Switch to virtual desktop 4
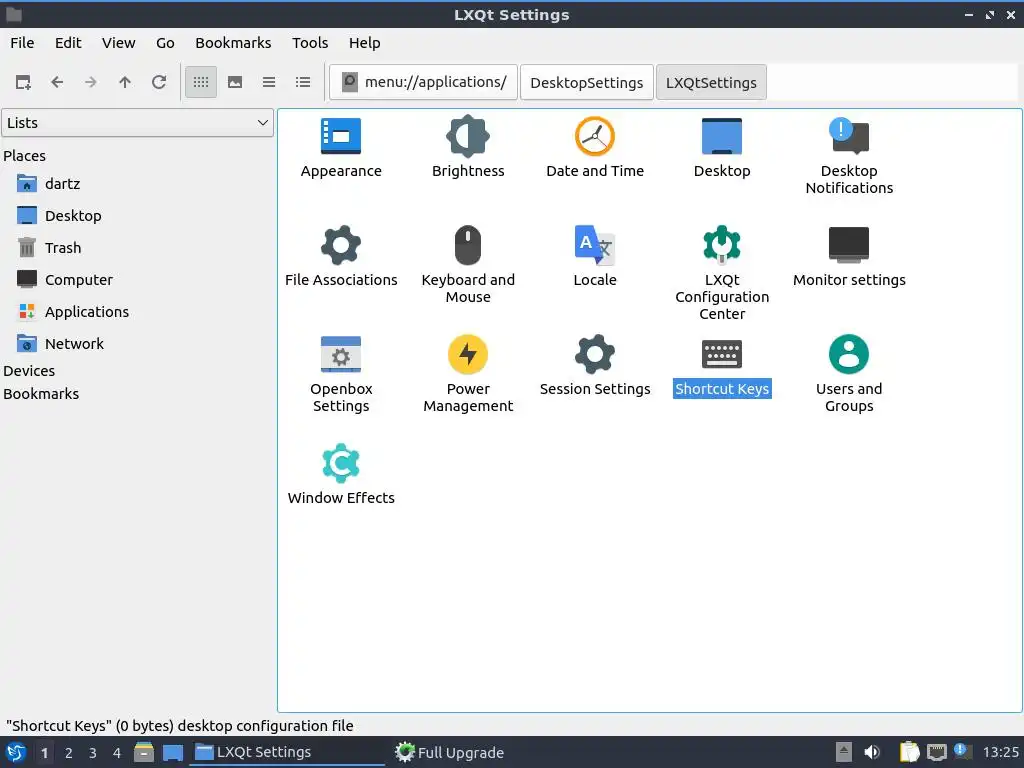1024x768 pixels. pos(117,753)
